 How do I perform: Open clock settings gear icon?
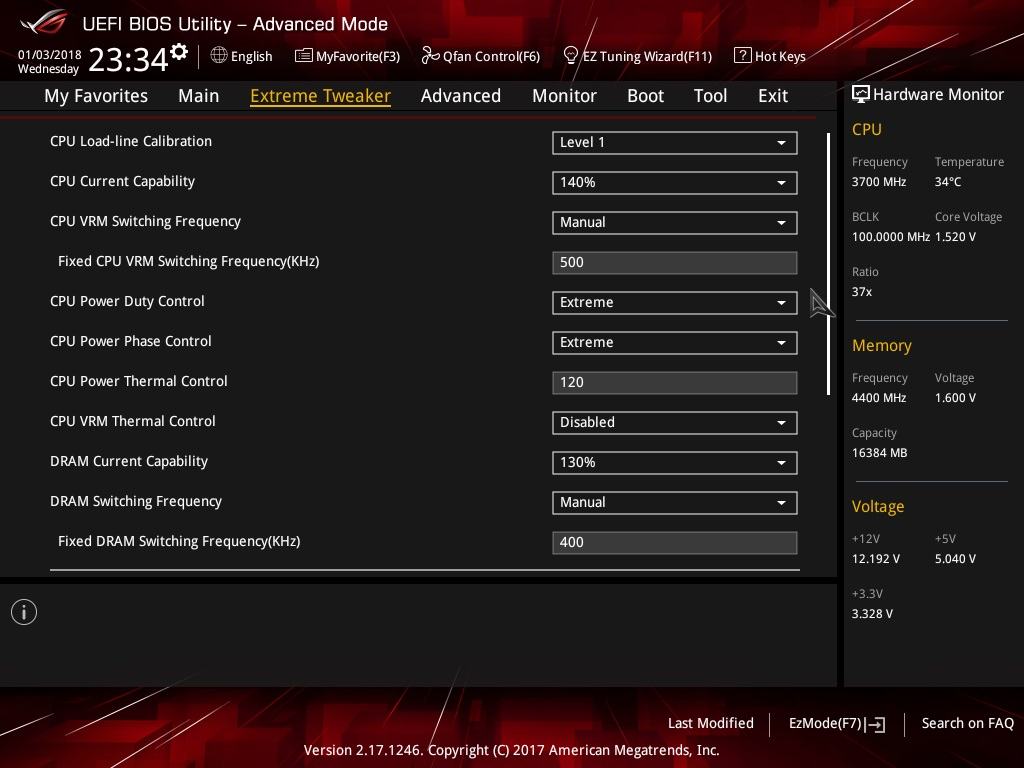tap(179, 52)
